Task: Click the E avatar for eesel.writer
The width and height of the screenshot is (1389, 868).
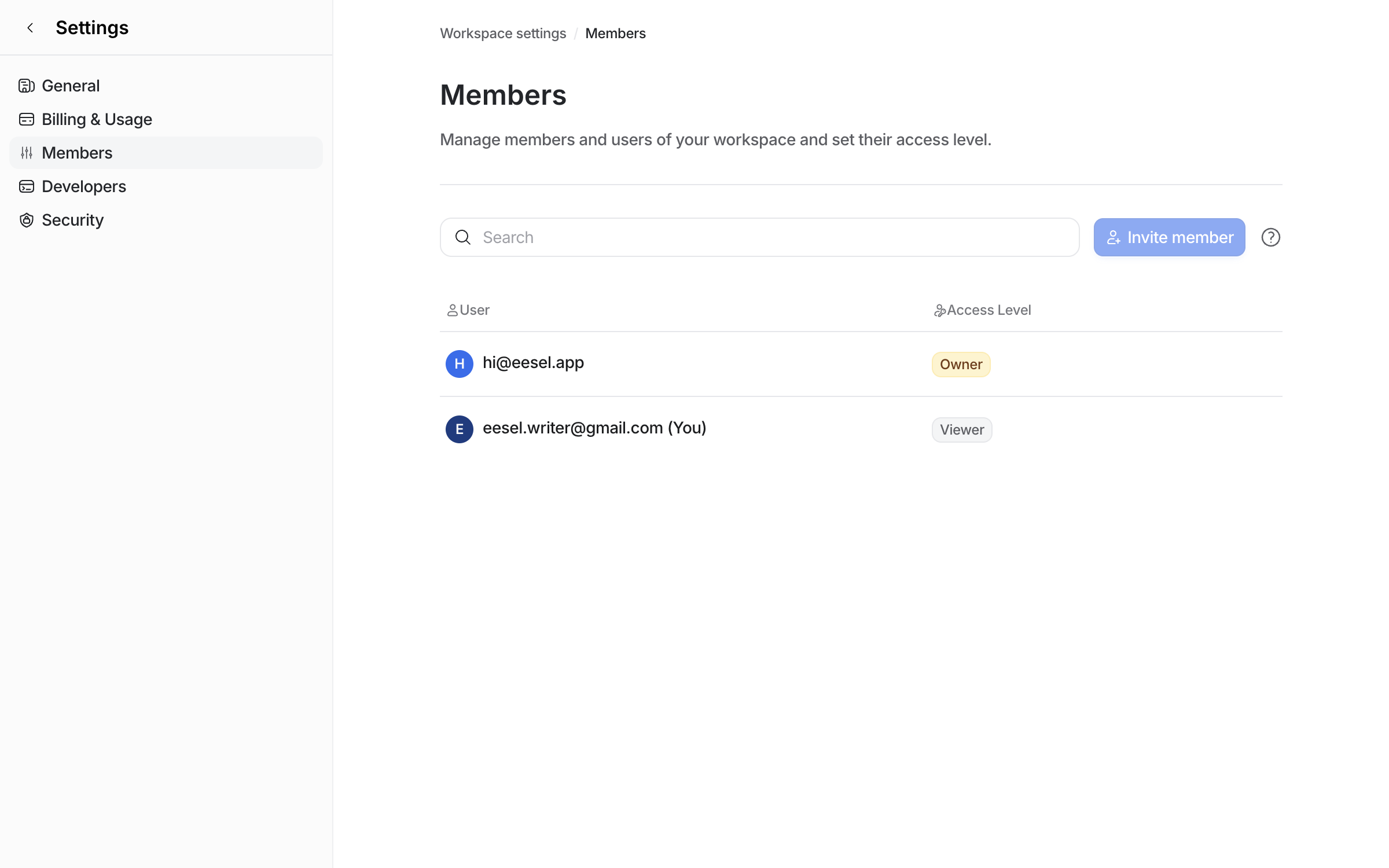Action: [460, 429]
